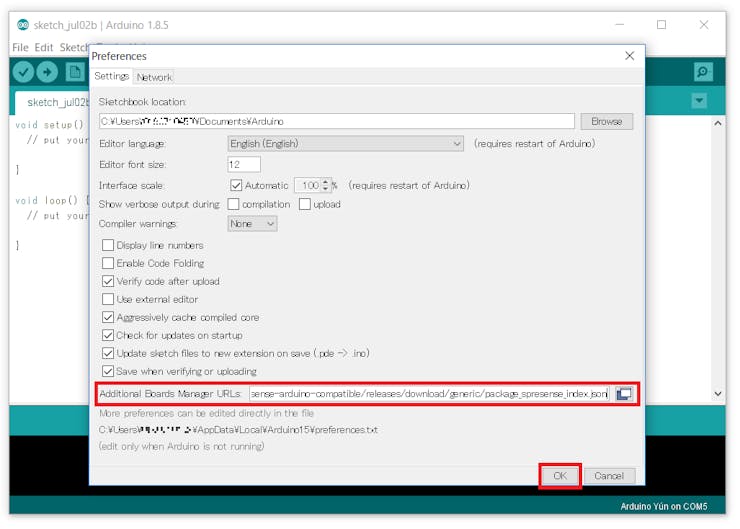Click the Arduino logo in the title bar
Image resolution: width=740 pixels, height=529 pixels.
(x=23, y=25)
